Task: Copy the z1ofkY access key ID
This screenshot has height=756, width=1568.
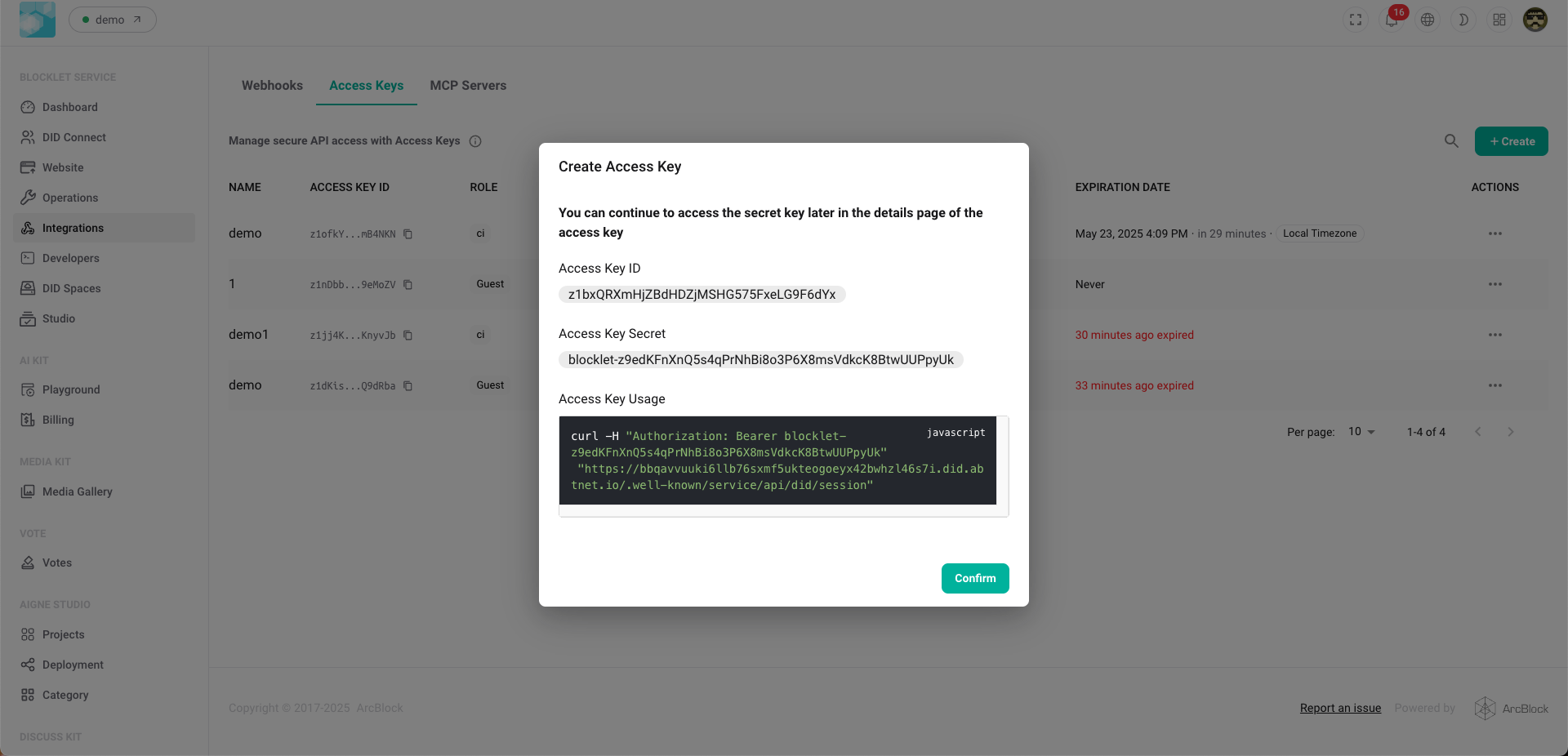Action: pos(408,234)
